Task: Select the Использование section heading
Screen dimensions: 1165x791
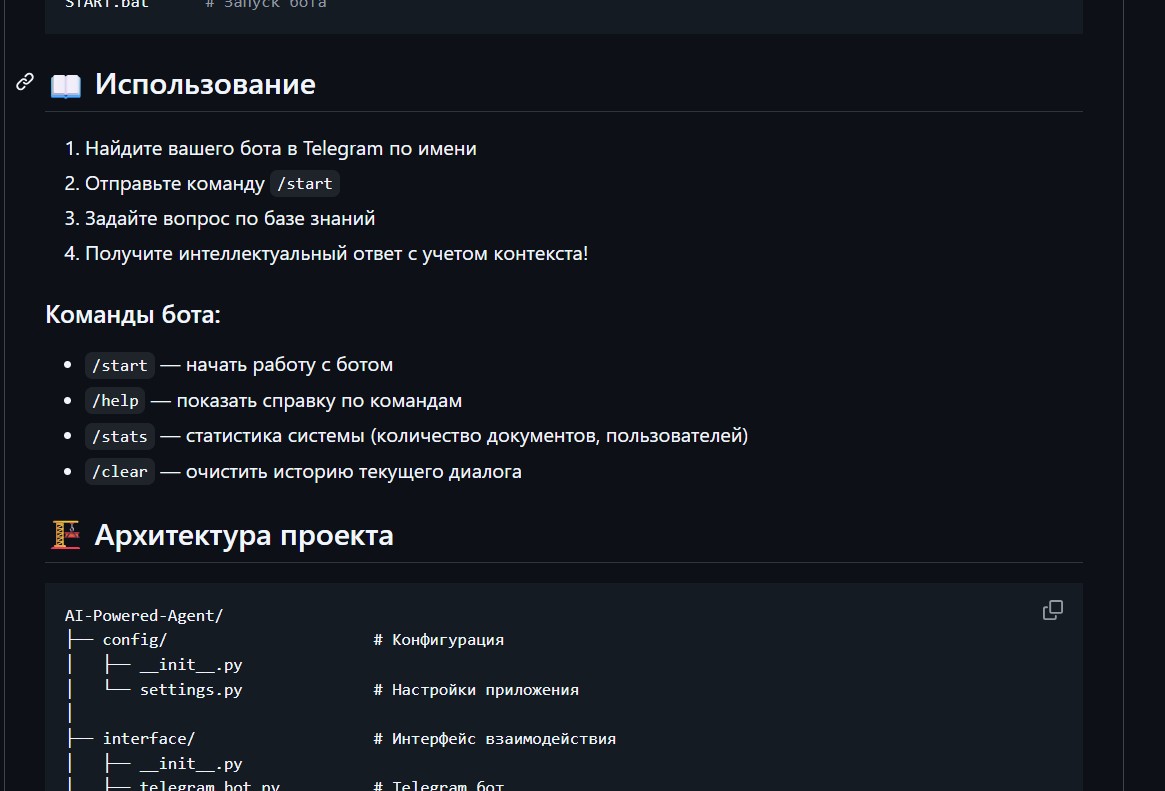Action: click(205, 84)
